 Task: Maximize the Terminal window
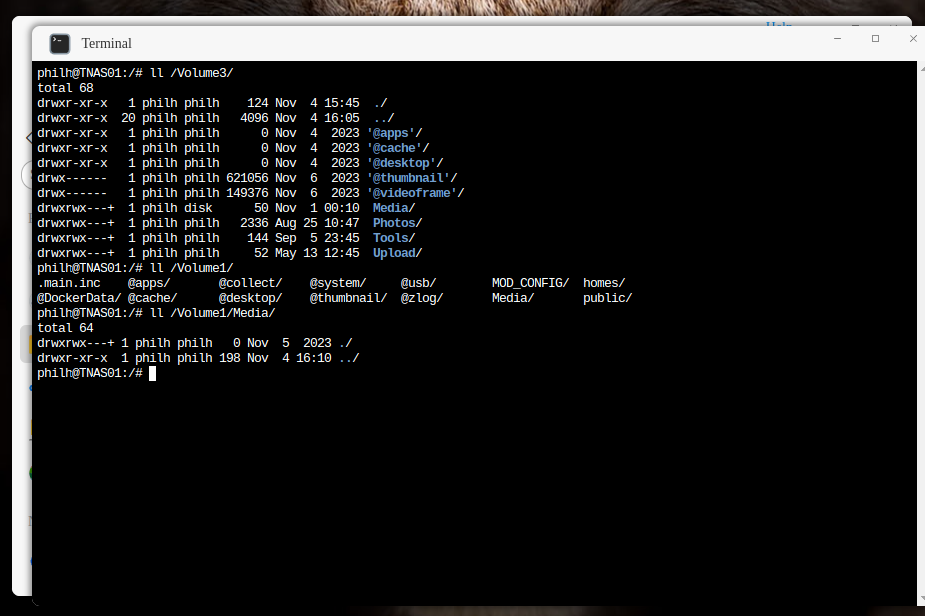[x=875, y=38]
